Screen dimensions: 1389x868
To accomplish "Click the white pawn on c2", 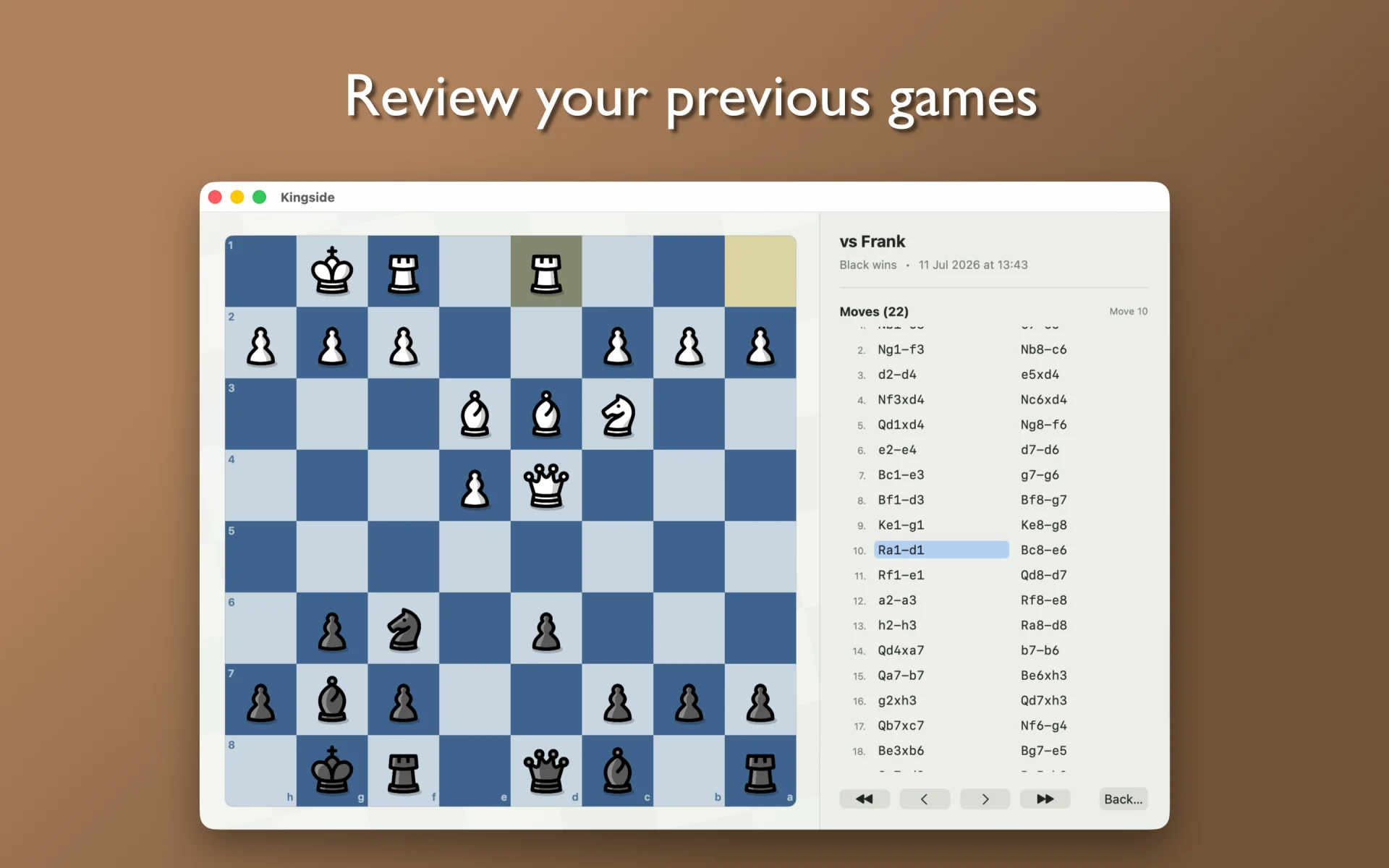I will (x=618, y=346).
